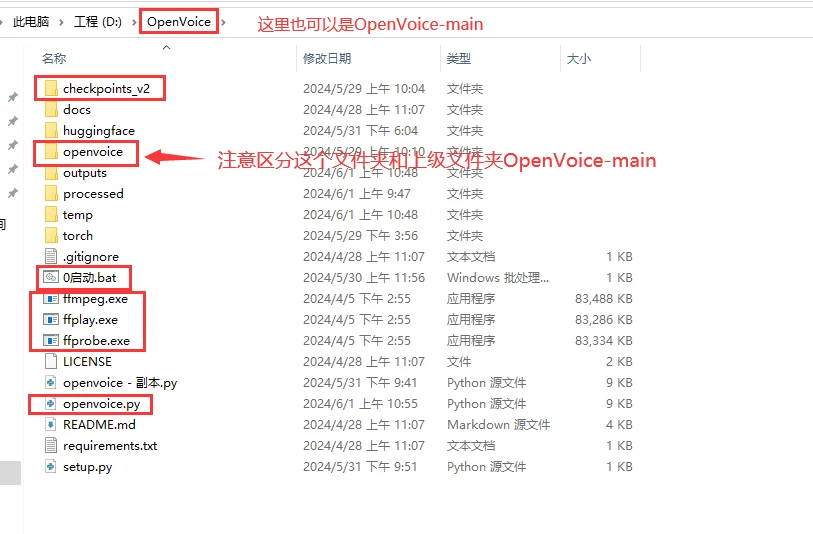This screenshot has width=813, height=534.
Task: Select the outputs folder icon
Action: pyautogui.click(x=51, y=173)
